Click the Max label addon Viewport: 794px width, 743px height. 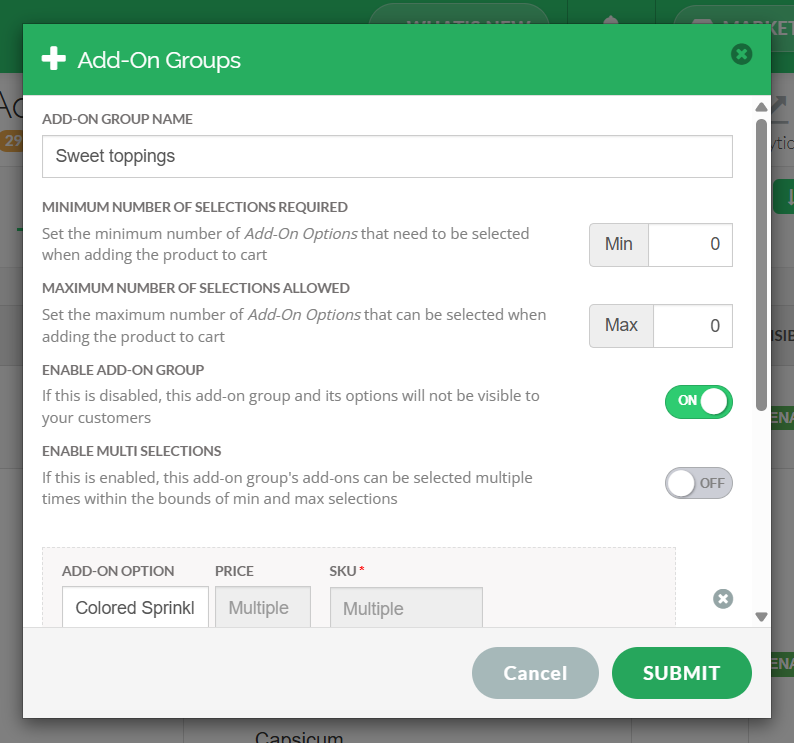point(621,326)
